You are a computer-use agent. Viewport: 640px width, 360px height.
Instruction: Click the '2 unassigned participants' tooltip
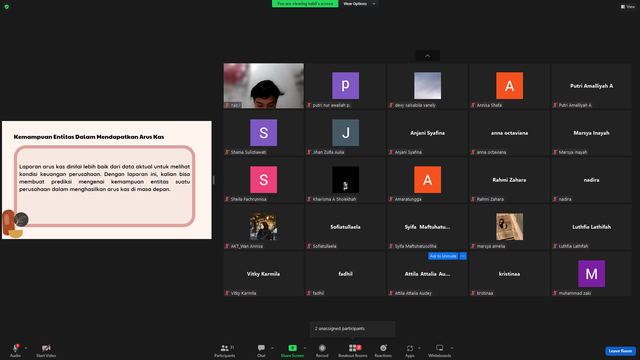point(353,329)
